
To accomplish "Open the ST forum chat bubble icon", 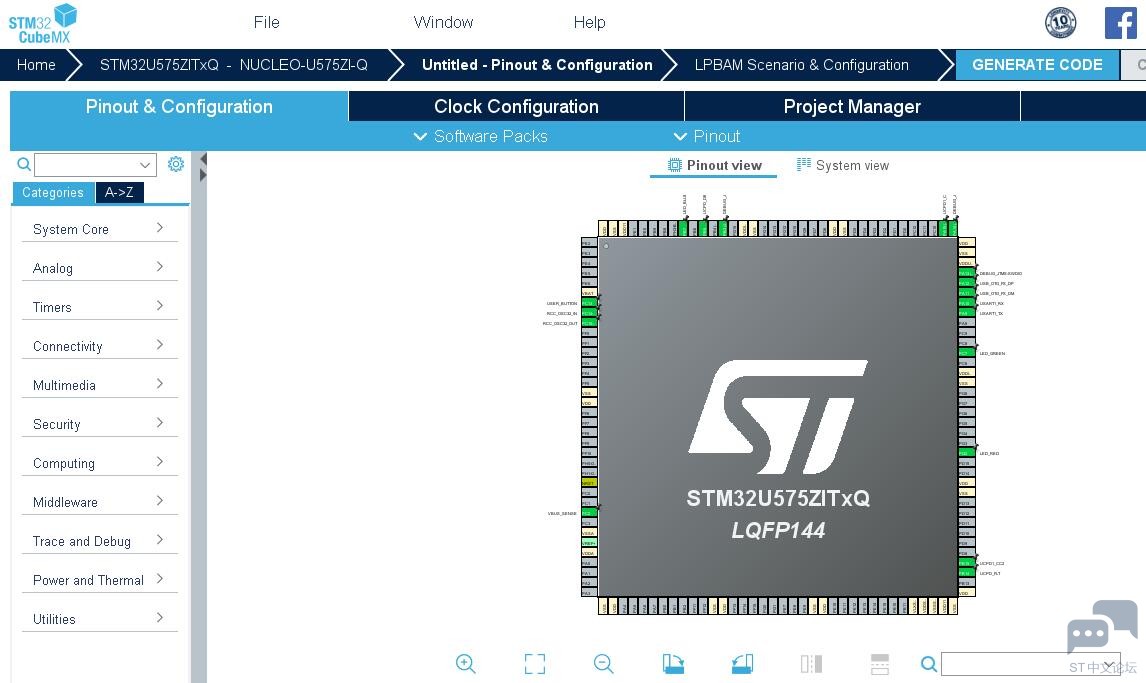I will pyautogui.click(x=1102, y=627).
